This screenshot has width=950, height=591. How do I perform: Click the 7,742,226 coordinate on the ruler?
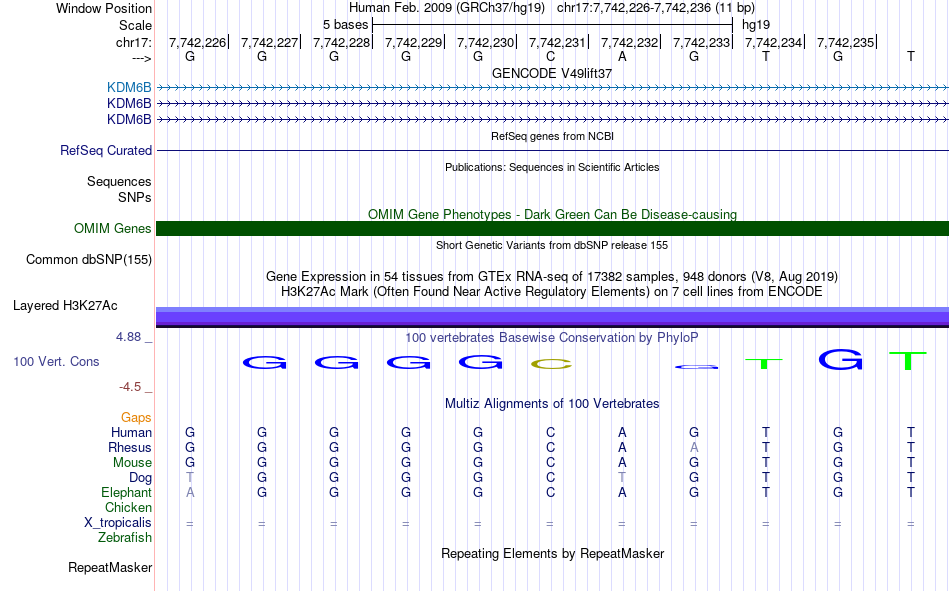[197, 42]
